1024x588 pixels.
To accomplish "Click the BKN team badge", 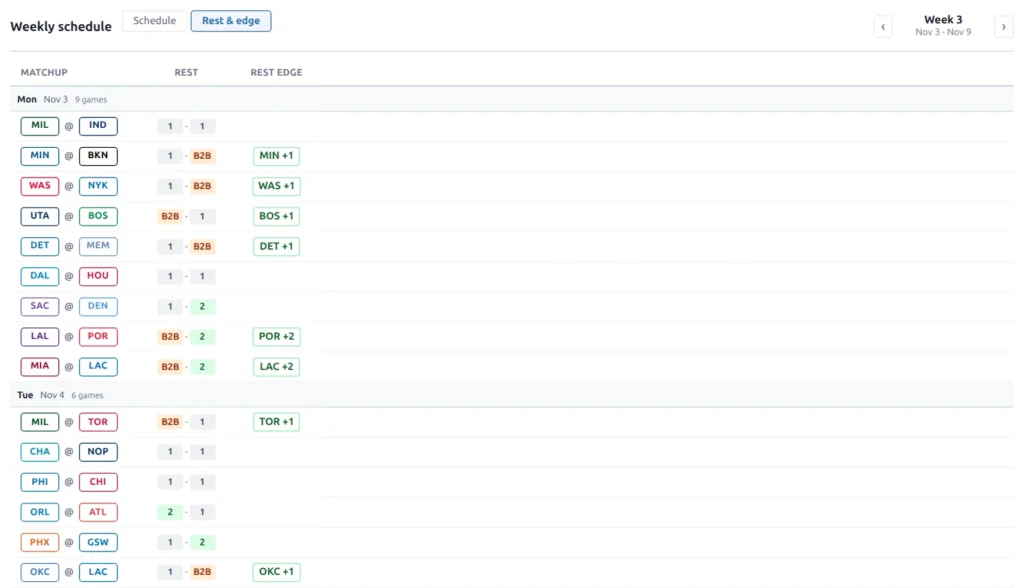I will coord(98,155).
